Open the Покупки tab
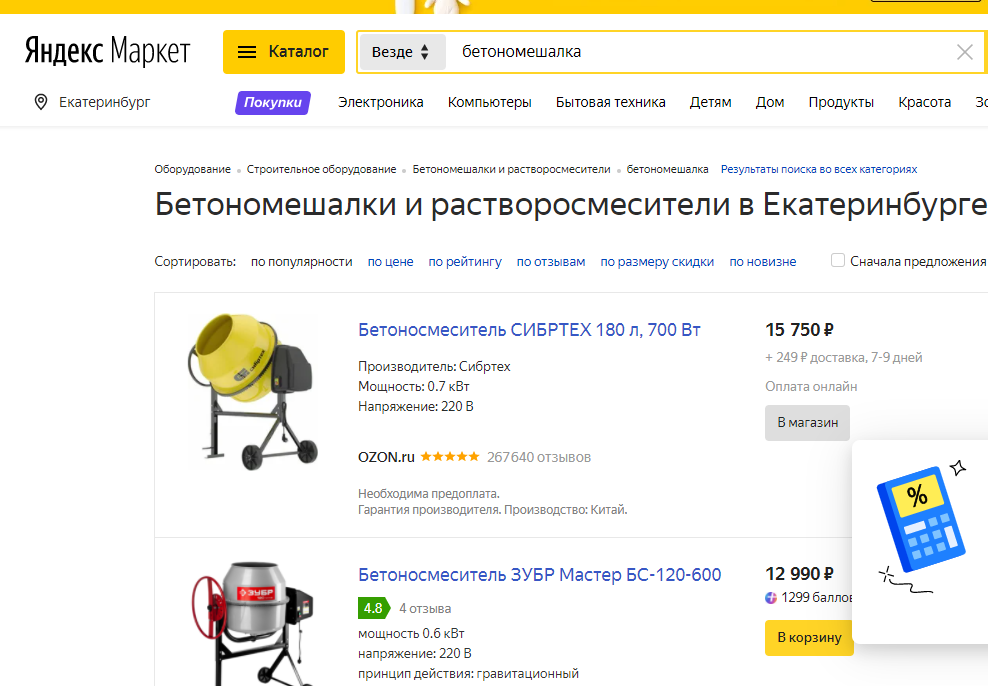 [273, 102]
